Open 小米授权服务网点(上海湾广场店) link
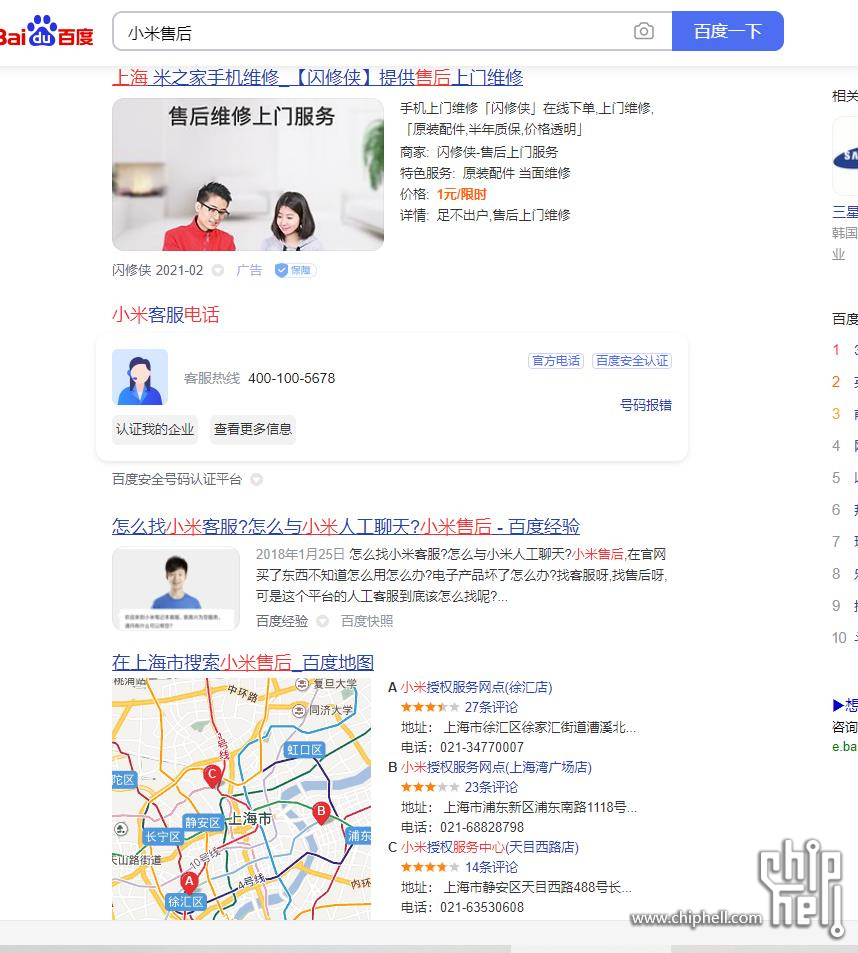858x953 pixels. click(x=496, y=768)
